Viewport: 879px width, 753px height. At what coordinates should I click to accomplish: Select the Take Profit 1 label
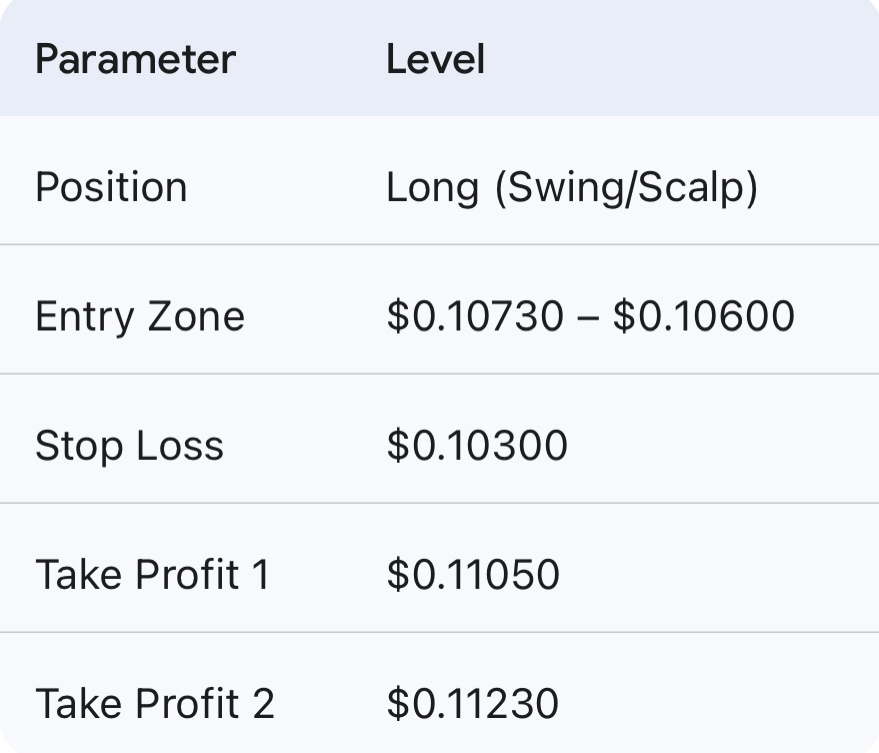(152, 575)
